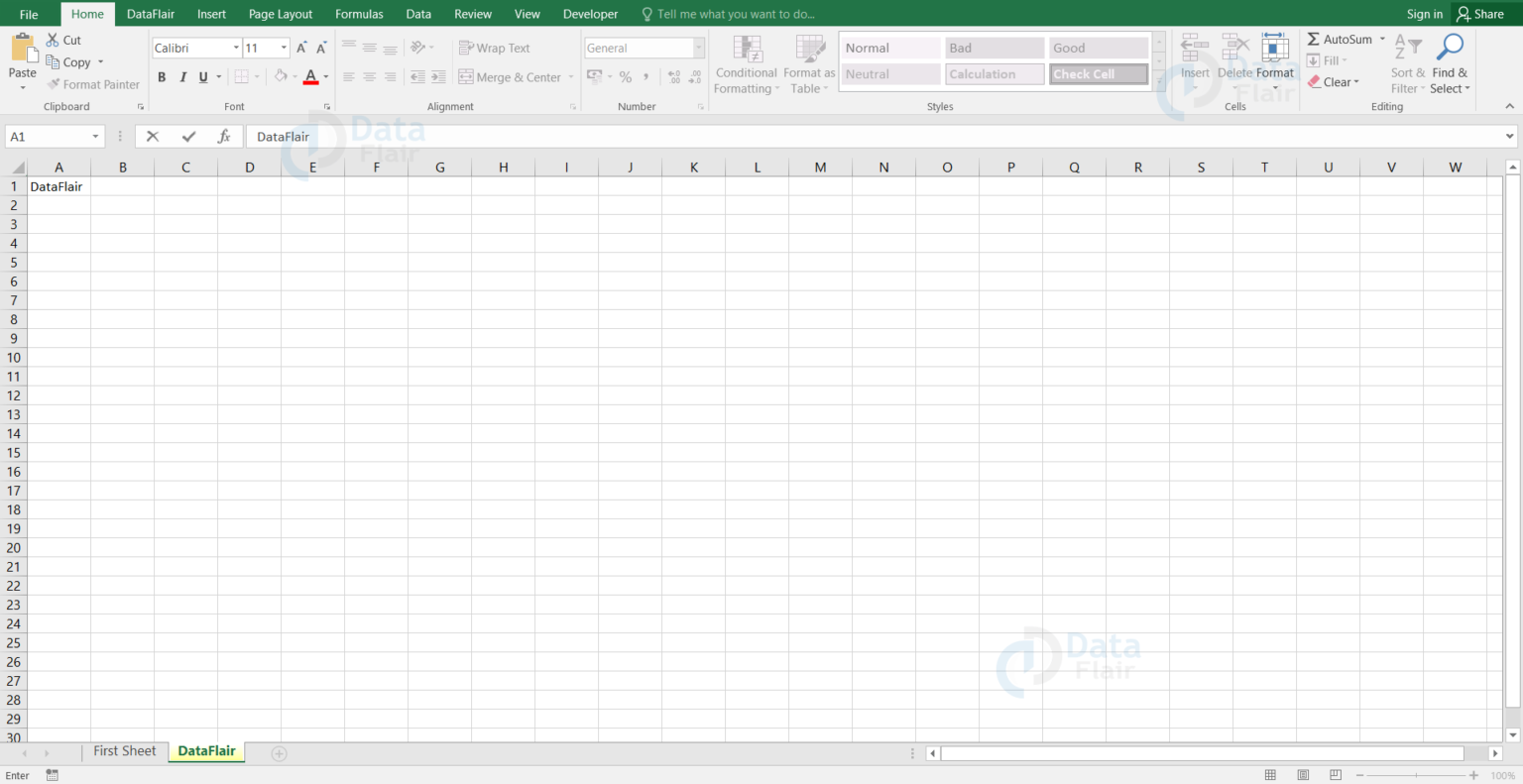This screenshot has height=784, width=1523.
Task: Click Sign in
Action: pyautogui.click(x=1425, y=14)
